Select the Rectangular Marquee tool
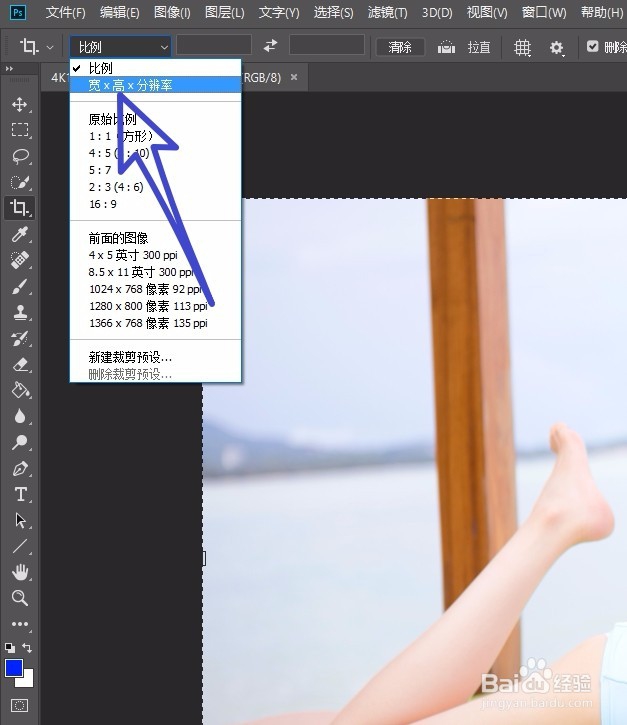The height and width of the screenshot is (725, 627). [20, 130]
